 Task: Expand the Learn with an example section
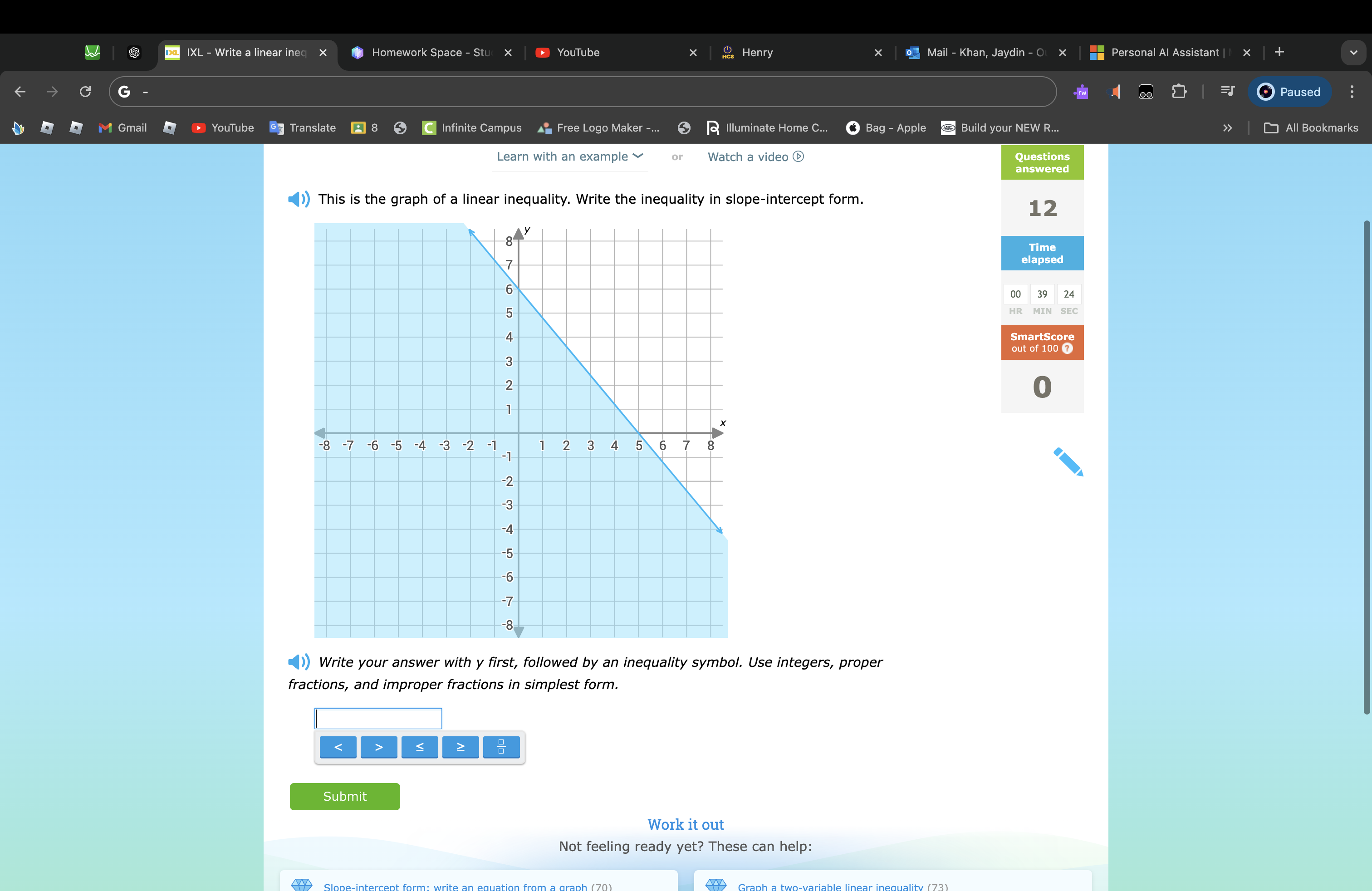569,156
